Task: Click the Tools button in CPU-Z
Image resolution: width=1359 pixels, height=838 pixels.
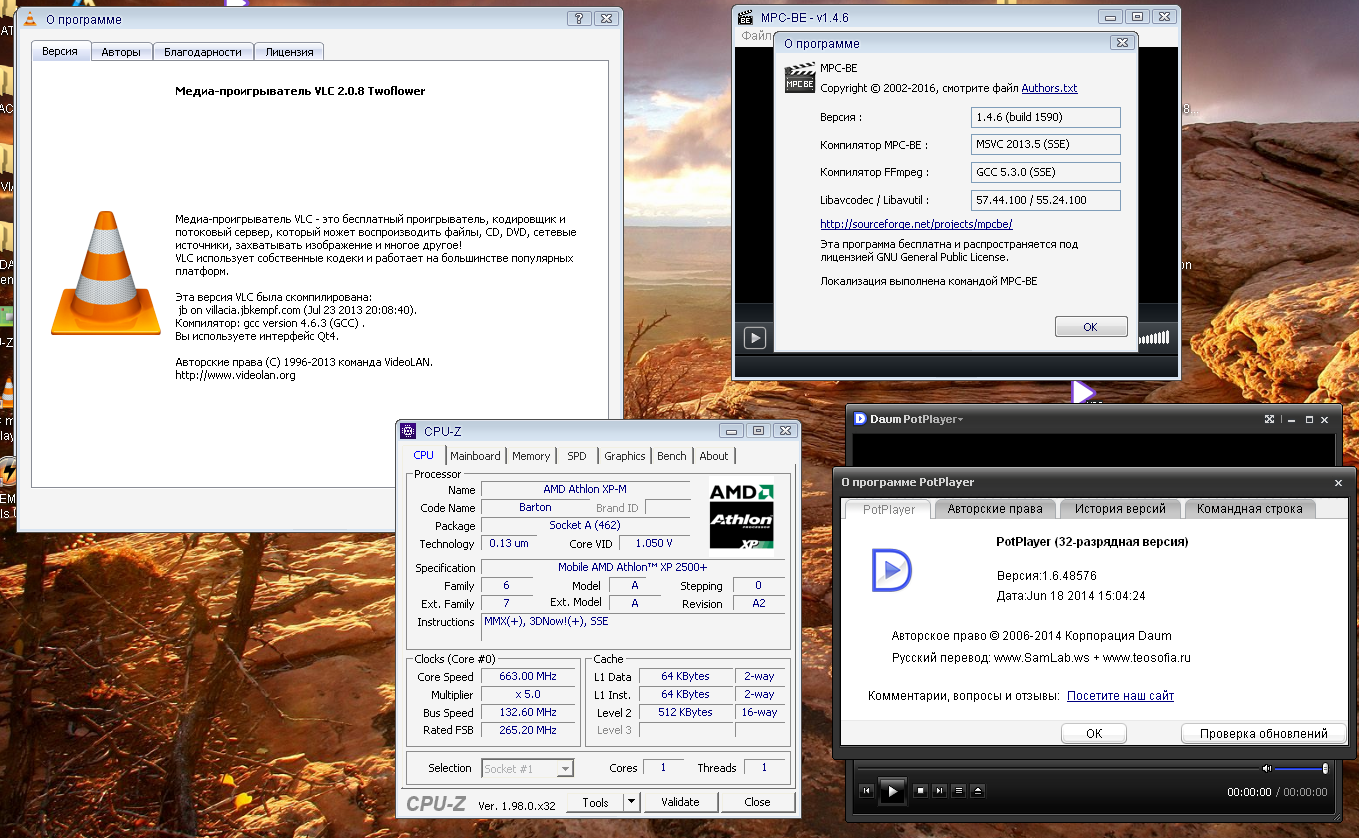Action: (595, 802)
